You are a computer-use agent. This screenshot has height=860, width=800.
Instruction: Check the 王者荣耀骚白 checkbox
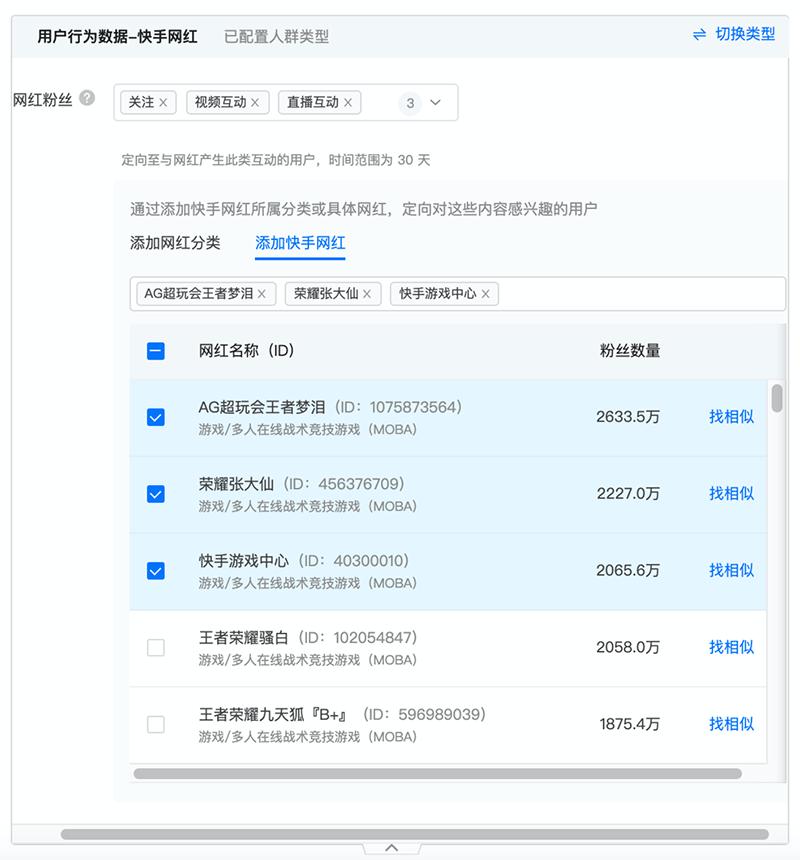pyautogui.click(x=156, y=647)
